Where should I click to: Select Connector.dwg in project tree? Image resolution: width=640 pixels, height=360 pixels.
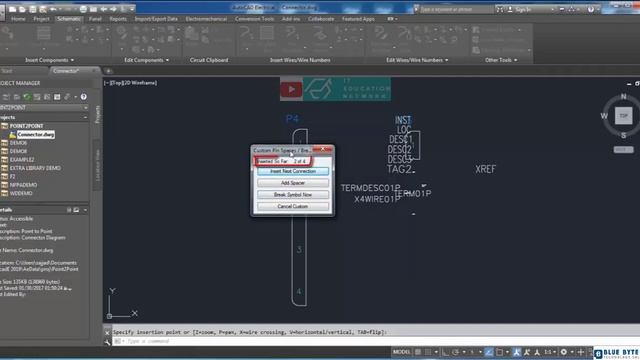(x=36, y=134)
